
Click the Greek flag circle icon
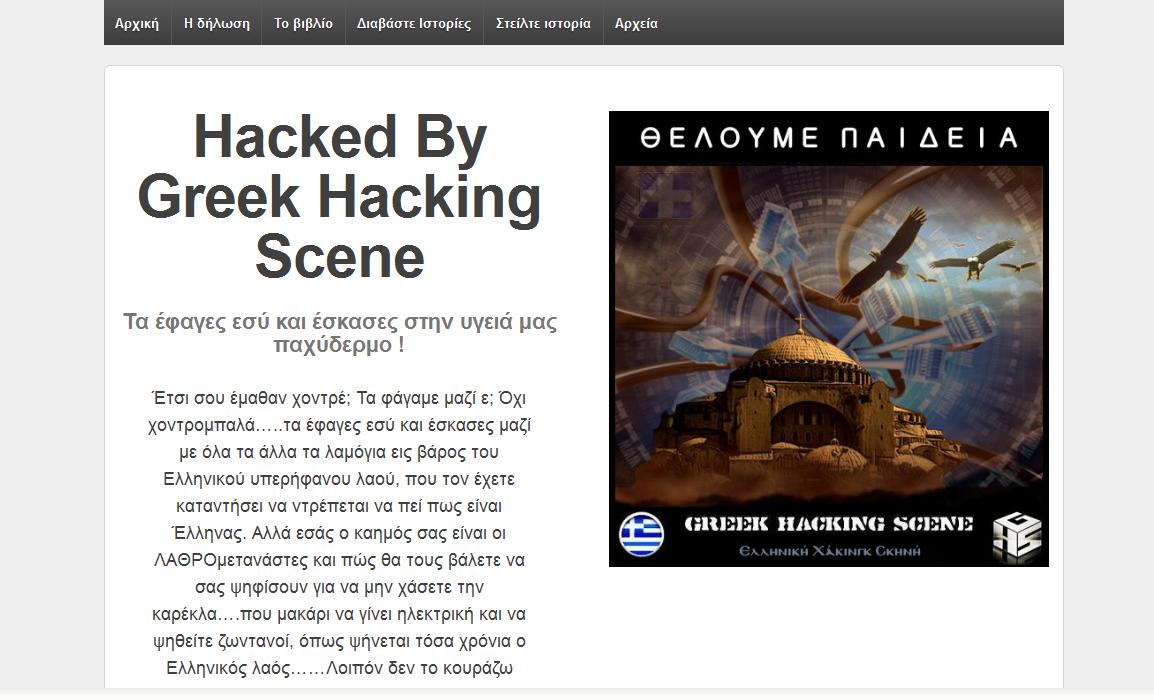[x=641, y=534]
